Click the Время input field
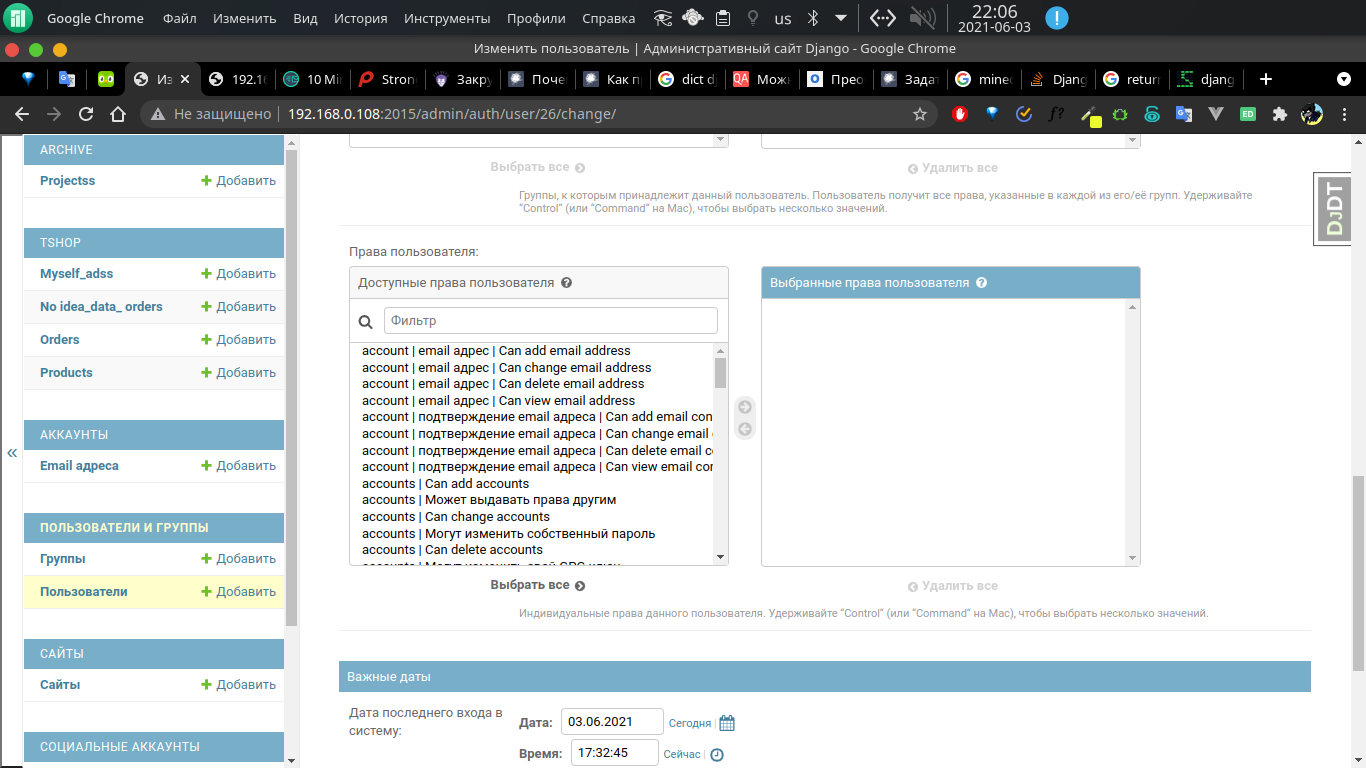The width and height of the screenshot is (1366, 768). [615, 753]
